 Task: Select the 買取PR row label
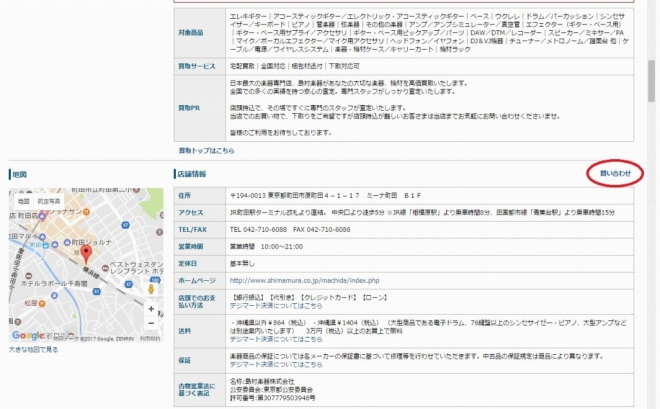(189, 108)
